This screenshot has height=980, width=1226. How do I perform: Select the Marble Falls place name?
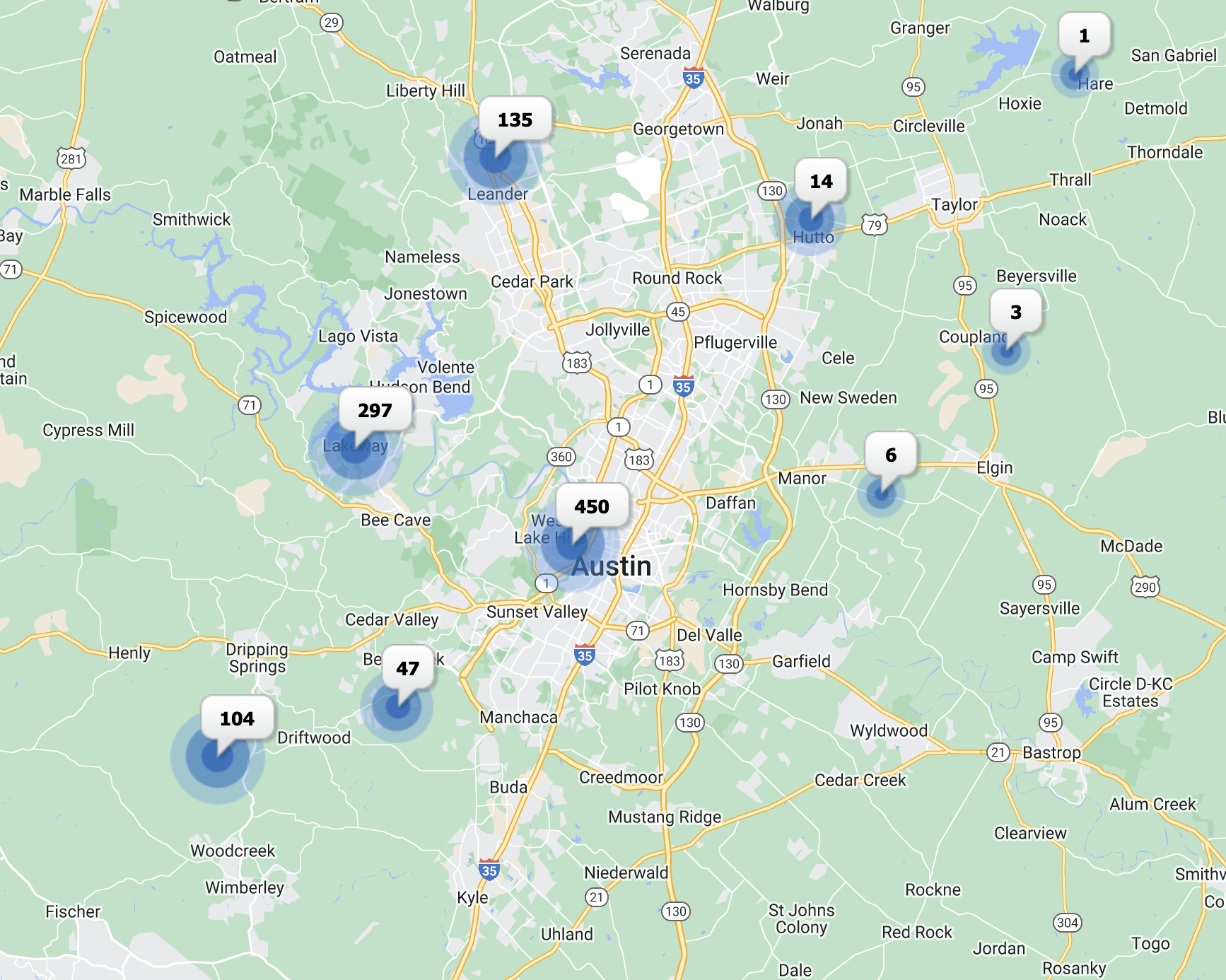pos(65,195)
